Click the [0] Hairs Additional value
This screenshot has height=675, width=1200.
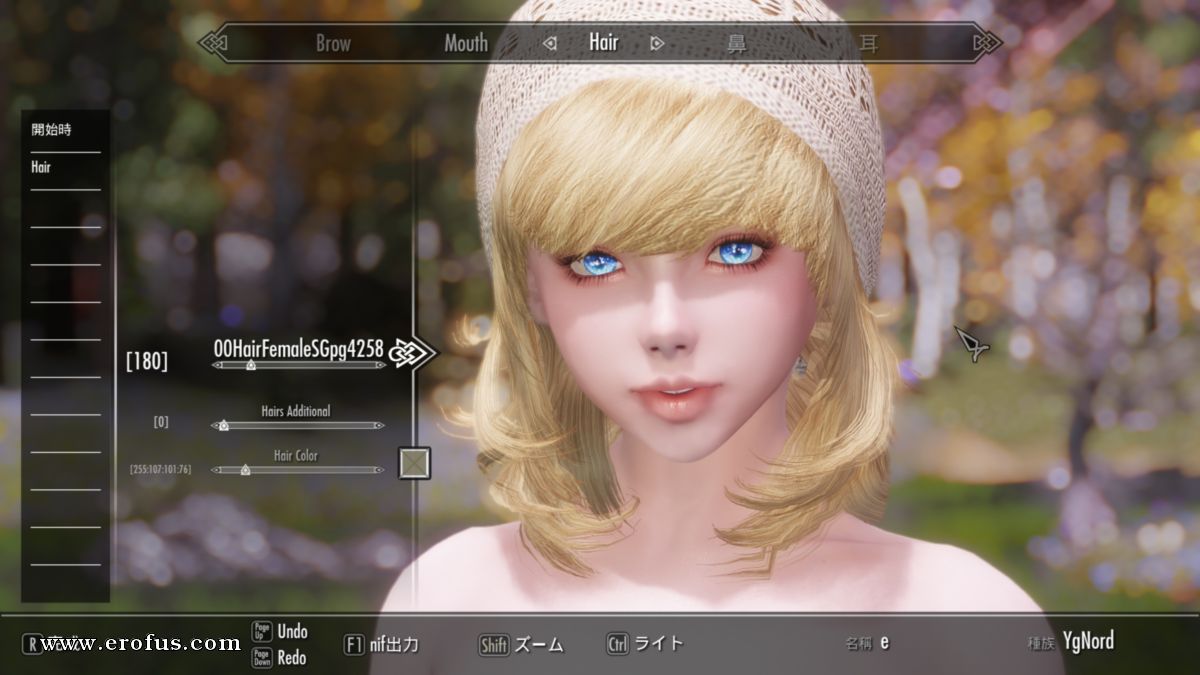pos(161,422)
